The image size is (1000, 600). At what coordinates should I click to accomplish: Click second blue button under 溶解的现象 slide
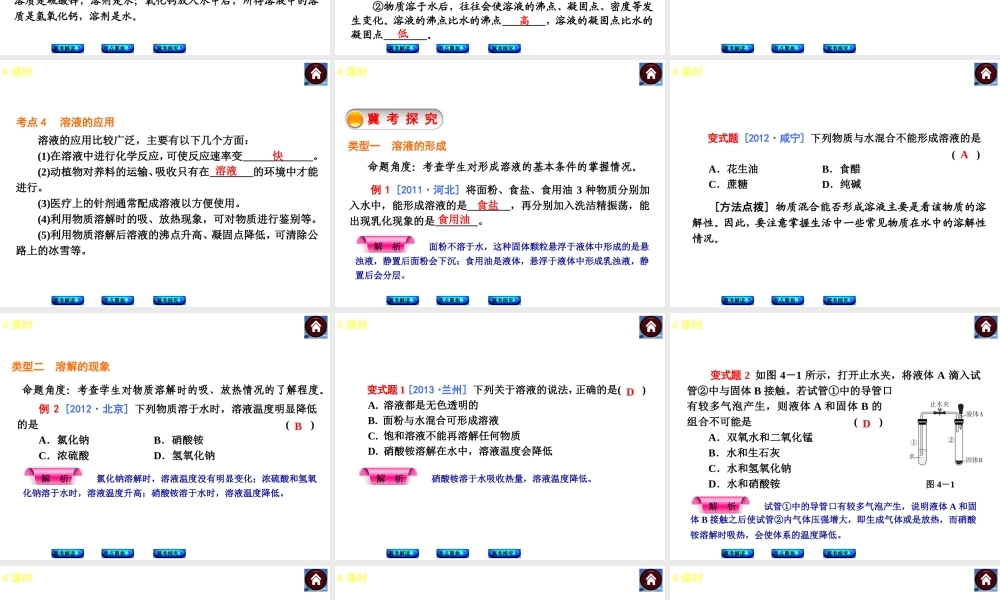pyautogui.click(x=118, y=553)
